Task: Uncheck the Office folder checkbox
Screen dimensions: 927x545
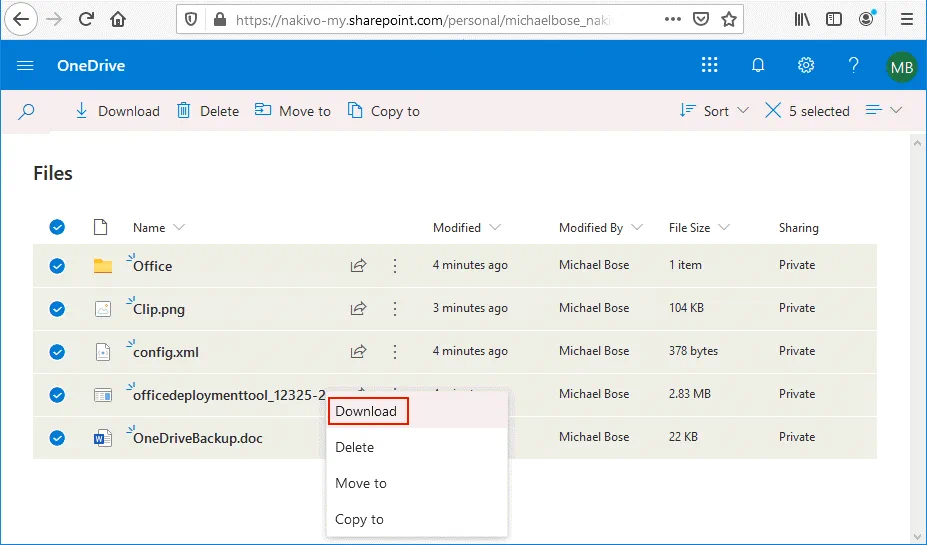Action: (57, 266)
